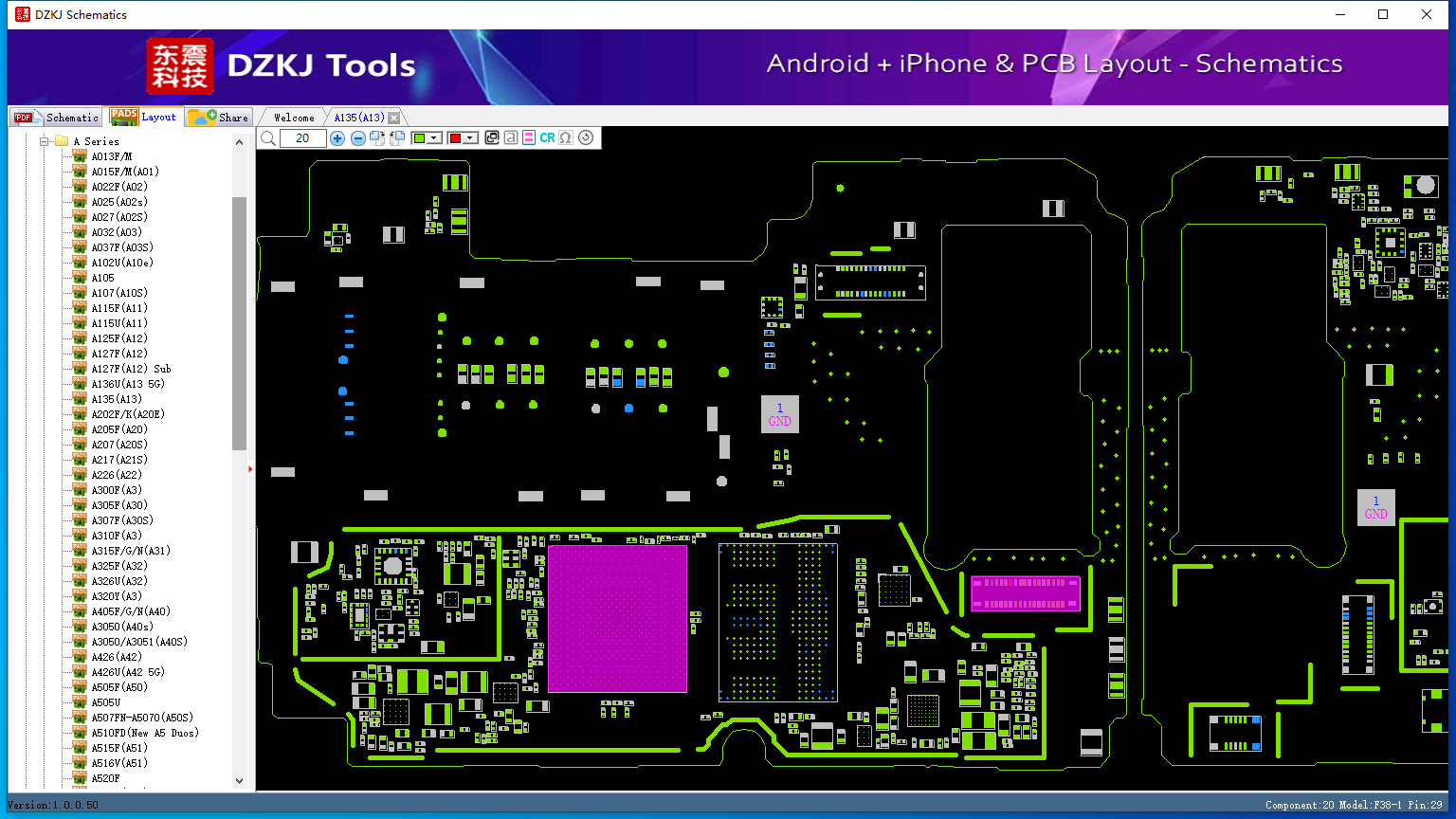Open A226(A22) model

click(117, 475)
